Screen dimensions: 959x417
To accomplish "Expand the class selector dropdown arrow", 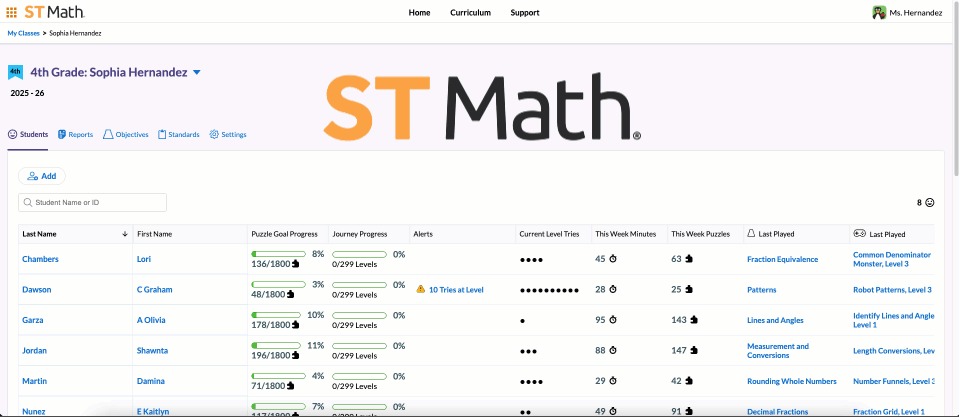I will 197,73.
